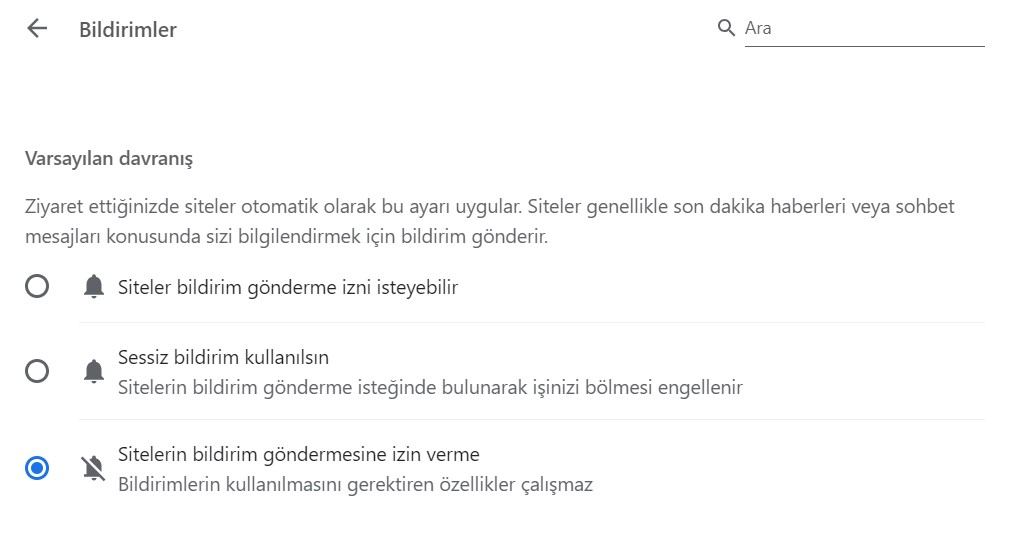Viewport: 1010px width, 533px height.
Task: Click subtitle 'Sitelerin bildirim gönderme isteğinde bulunarak'
Action: (x=430, y=387)
